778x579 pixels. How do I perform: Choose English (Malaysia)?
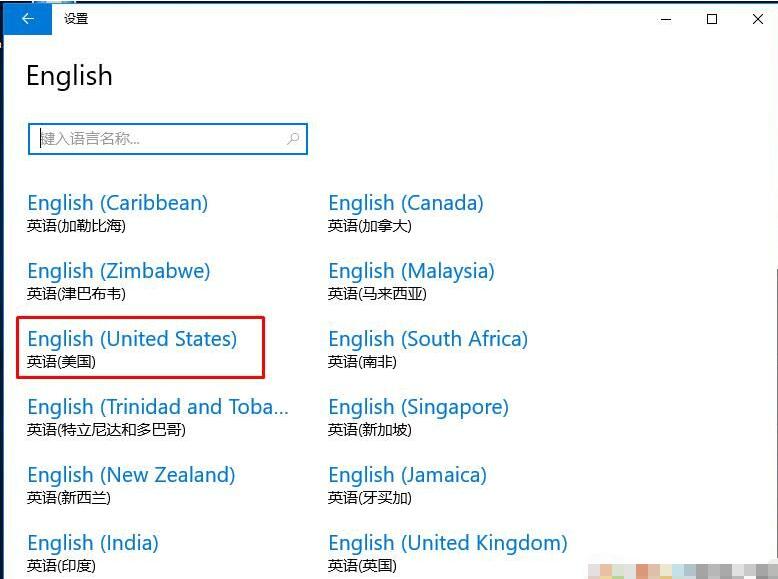[x=411, y=271]
